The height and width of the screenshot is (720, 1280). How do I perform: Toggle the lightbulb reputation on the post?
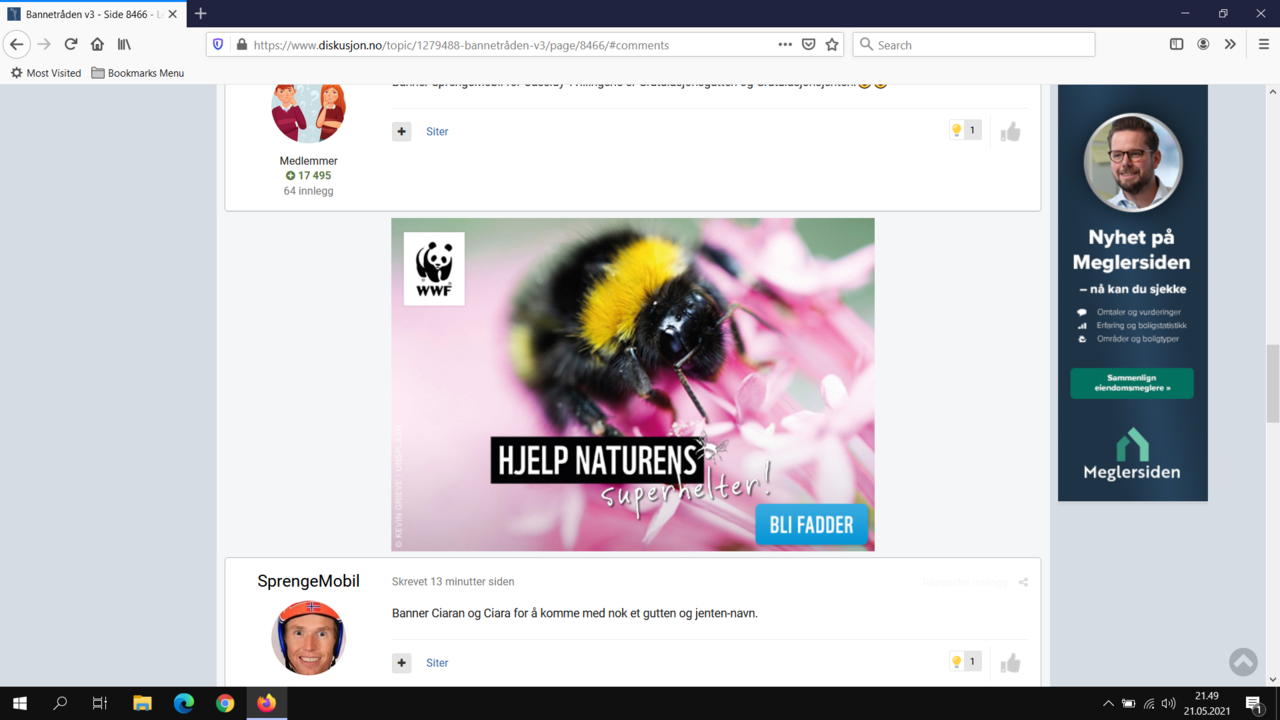point(958,660)
